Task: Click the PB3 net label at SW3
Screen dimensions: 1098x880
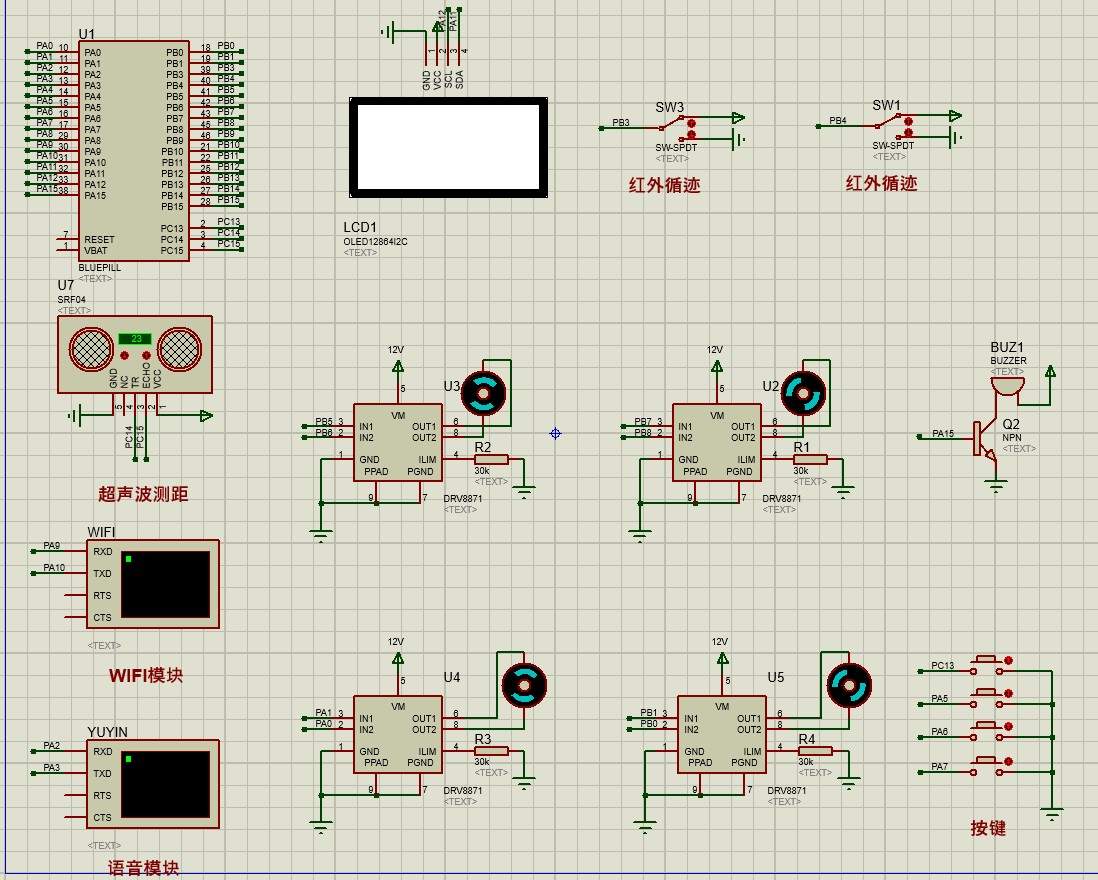Action: tap(620, 123)
